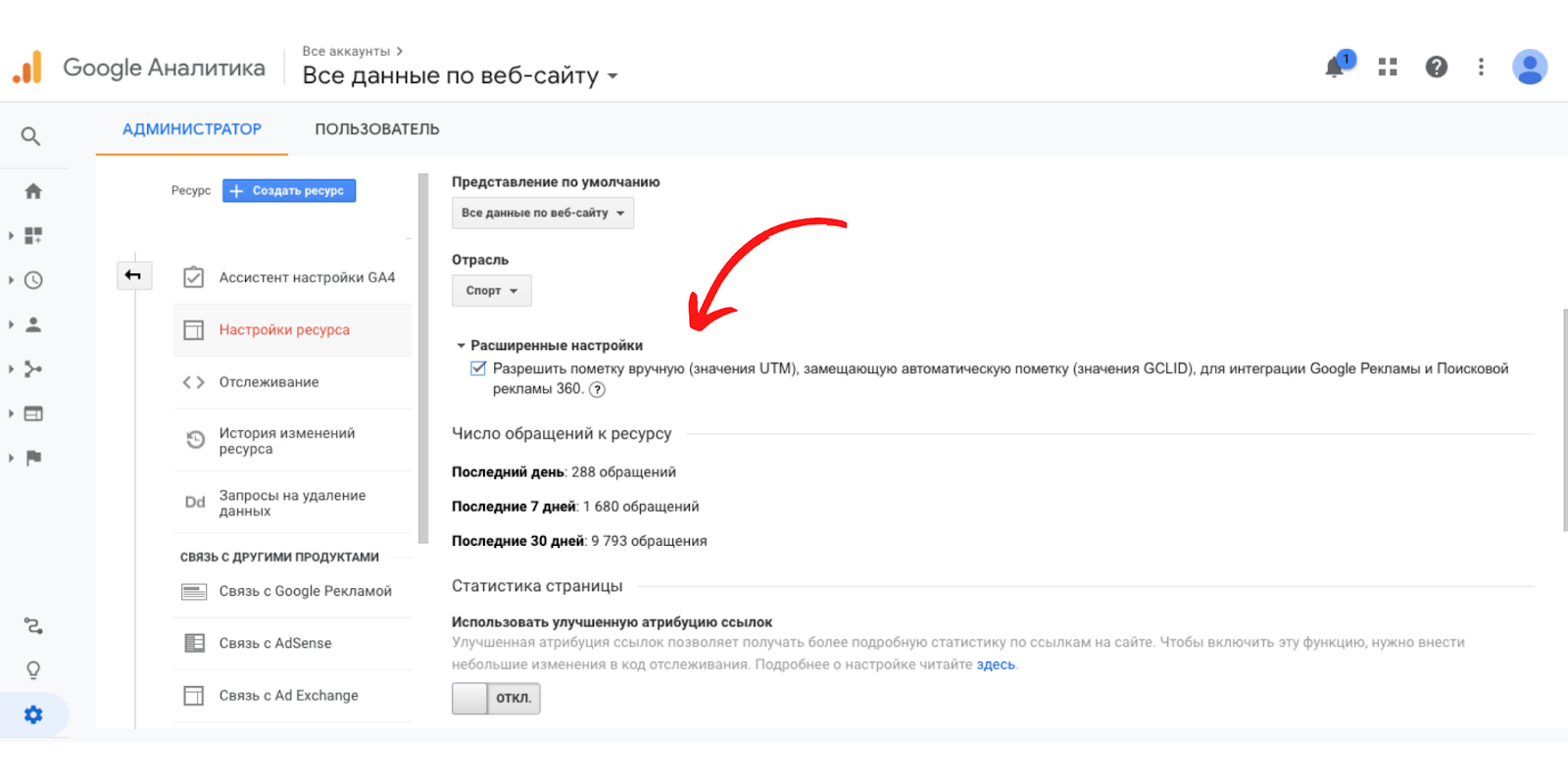The height and width of the screenshot is (784, 1568).
Task: Click the admin column vertical scrollbar
Action: pyautogui.click(x=423, y=358)
